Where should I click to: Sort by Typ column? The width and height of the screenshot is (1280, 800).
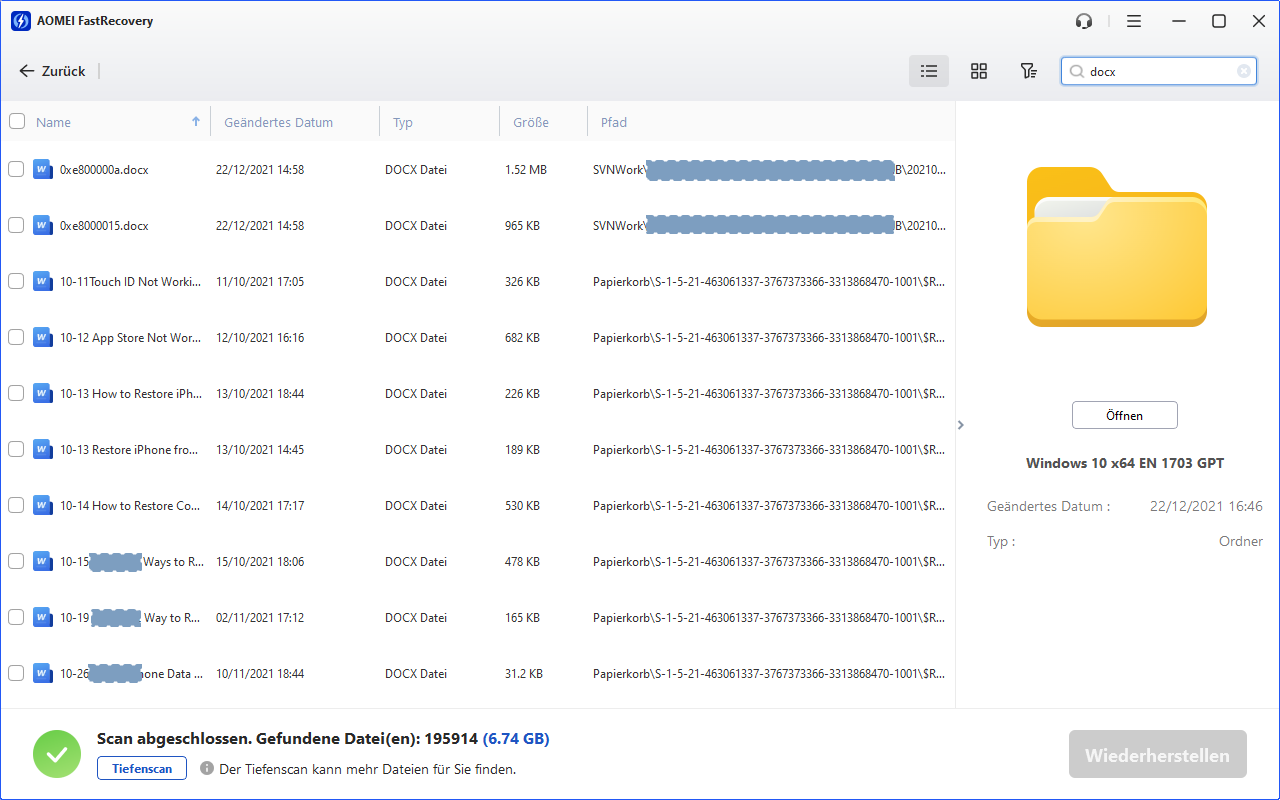coord(403,122)
